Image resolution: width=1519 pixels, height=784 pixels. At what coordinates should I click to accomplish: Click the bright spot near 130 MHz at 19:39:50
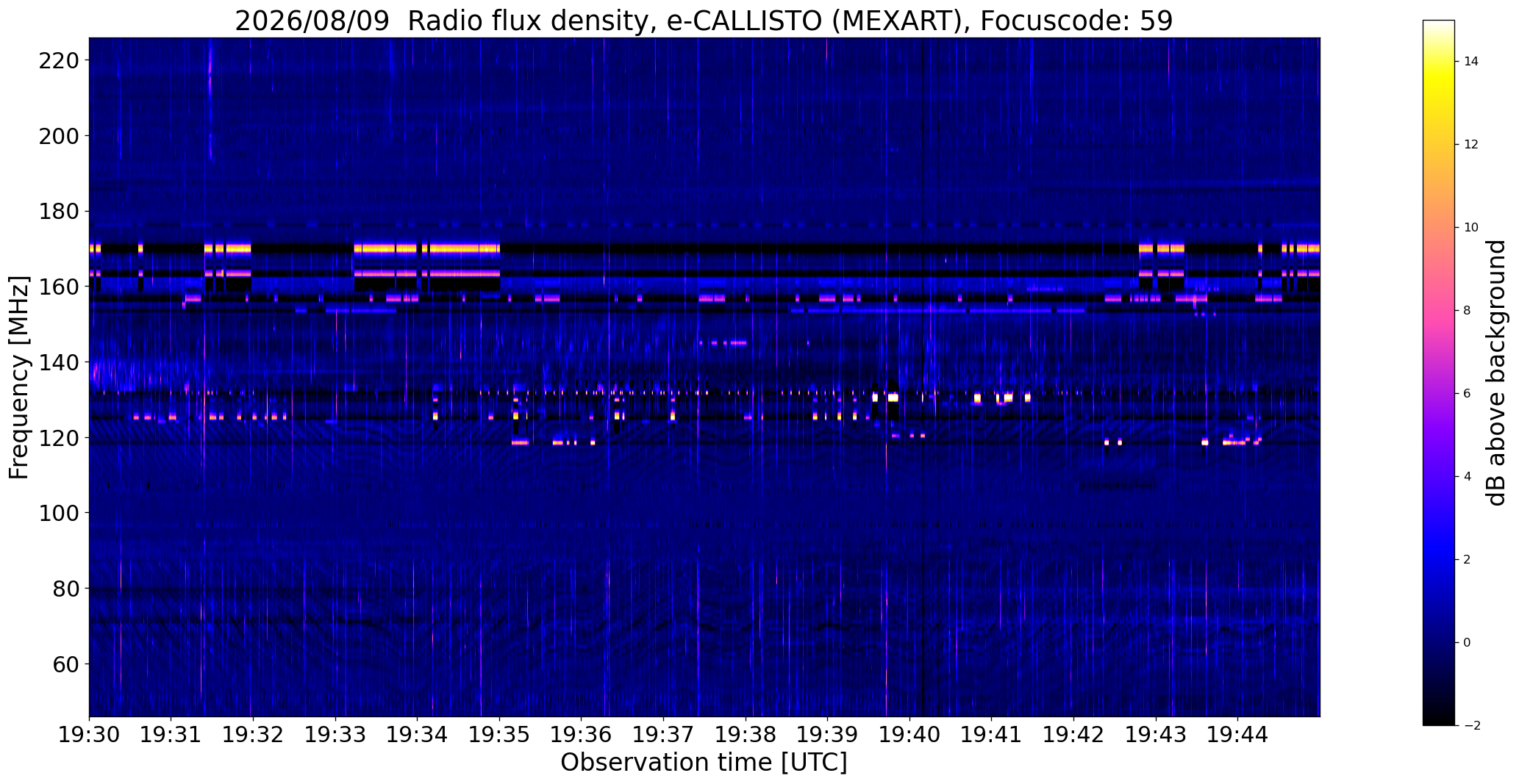pyautogui.click(x=893, y=397)
